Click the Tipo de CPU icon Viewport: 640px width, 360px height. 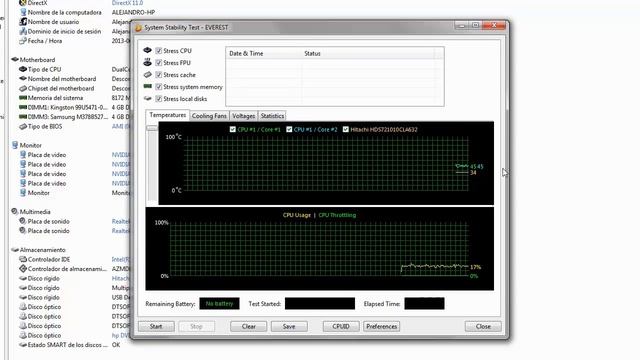click(x=23, y=69)
